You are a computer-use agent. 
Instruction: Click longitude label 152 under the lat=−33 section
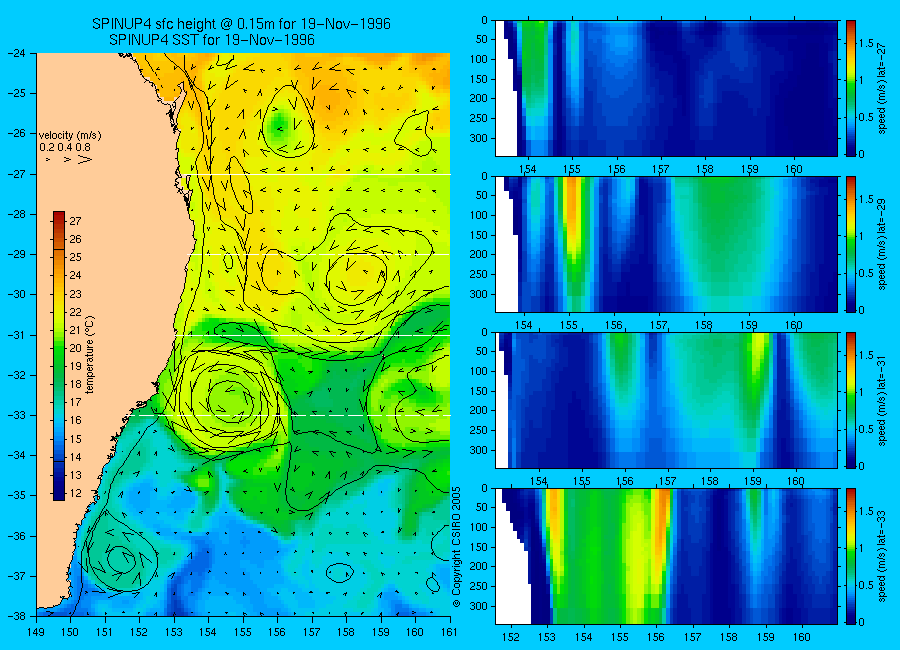point(510,637)
